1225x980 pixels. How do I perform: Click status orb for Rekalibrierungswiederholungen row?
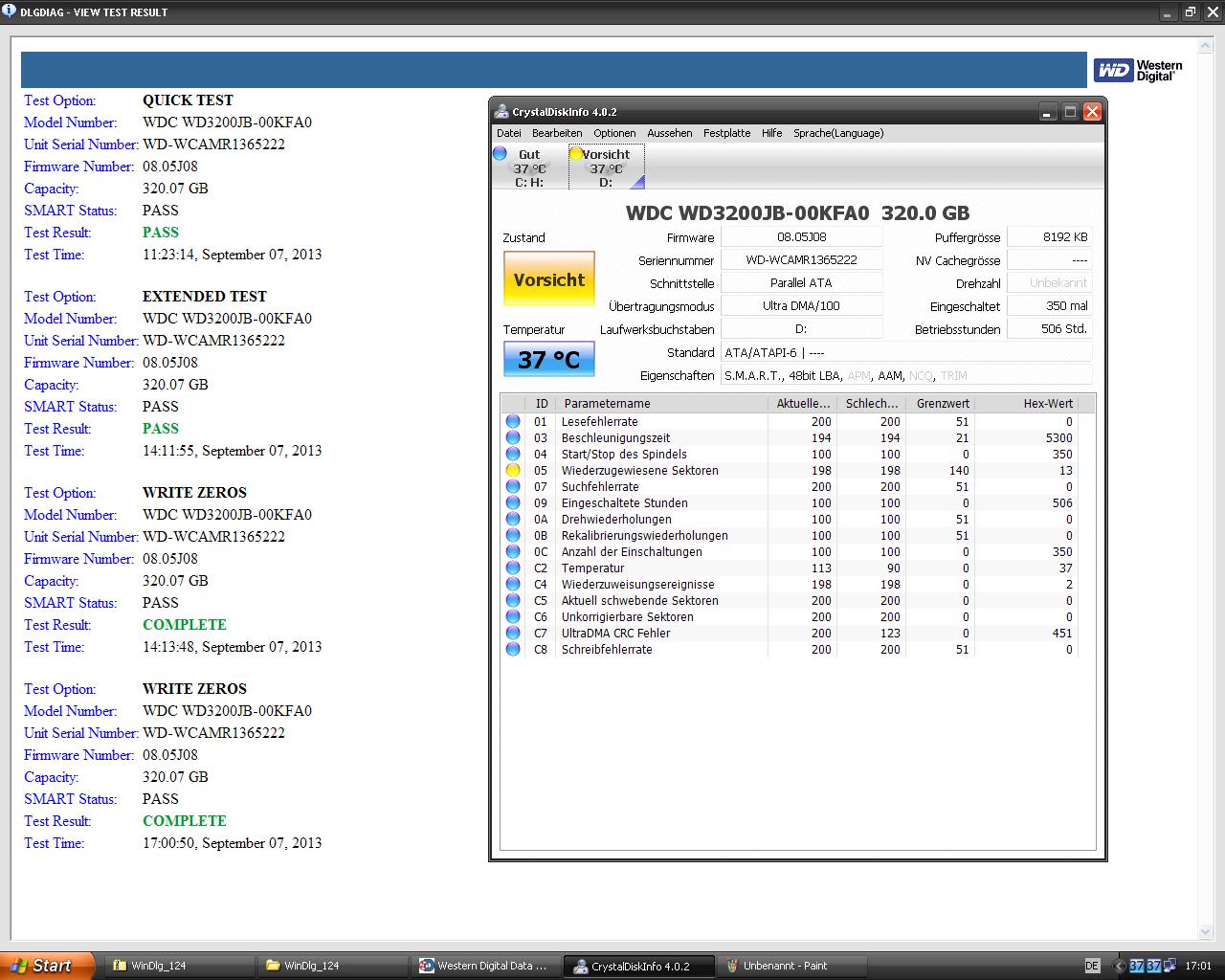[513, 535]
